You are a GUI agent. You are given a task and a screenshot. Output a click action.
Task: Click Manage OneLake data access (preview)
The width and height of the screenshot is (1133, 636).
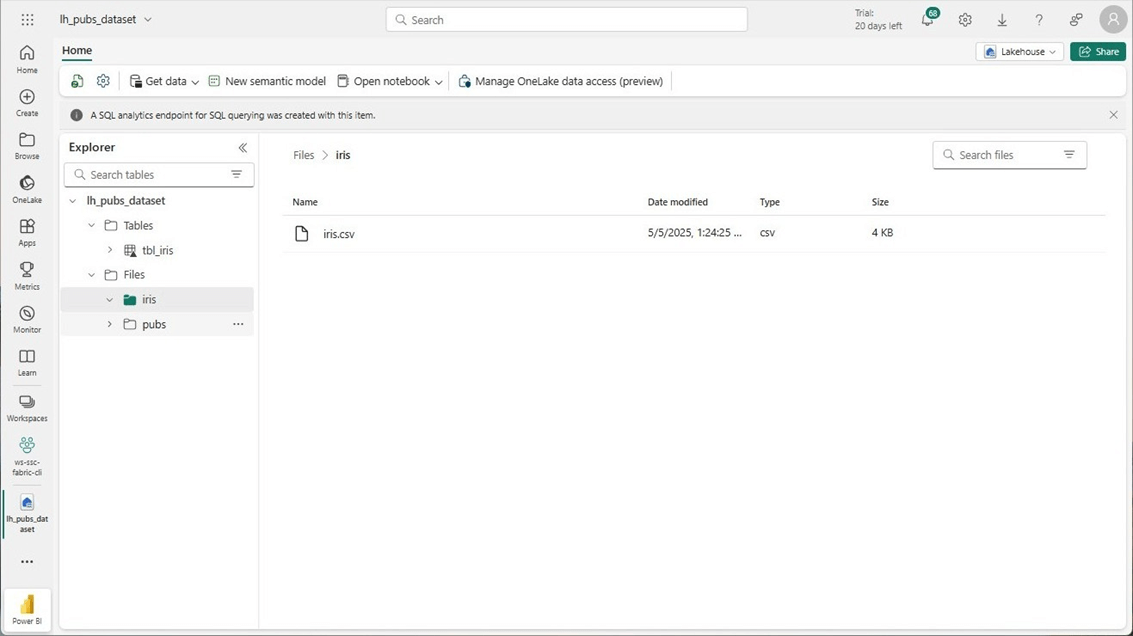pos(561,81)
